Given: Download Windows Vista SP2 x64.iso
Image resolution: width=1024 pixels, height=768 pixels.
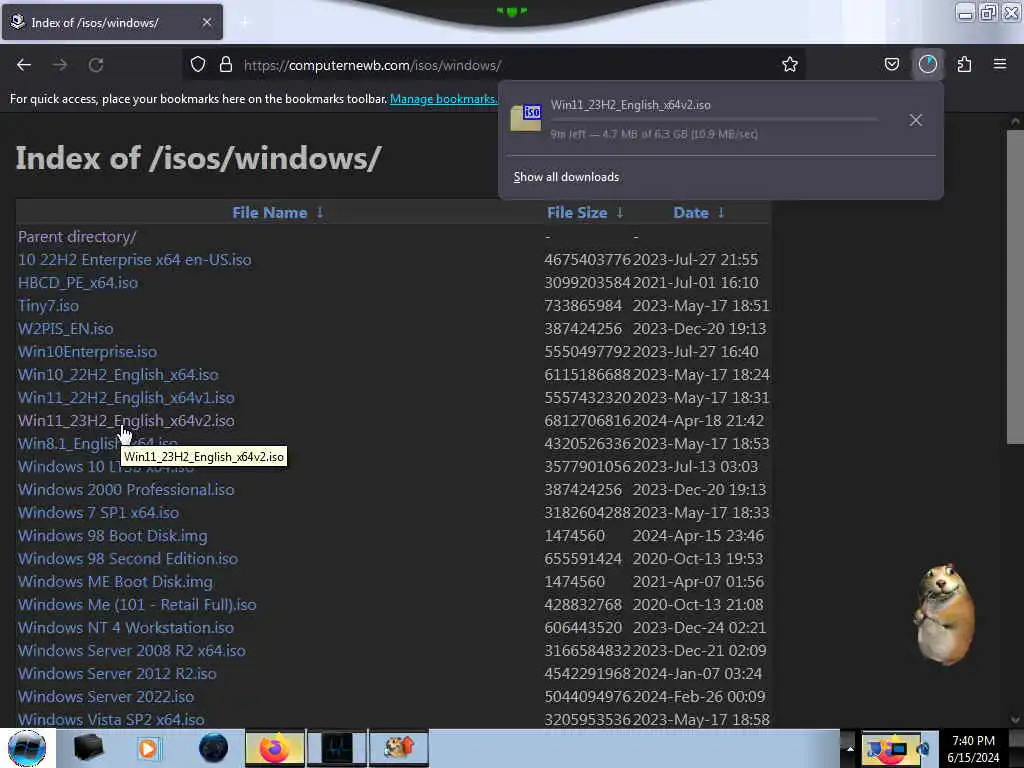Looking at the screenshot, I should [x=111, y=720].
